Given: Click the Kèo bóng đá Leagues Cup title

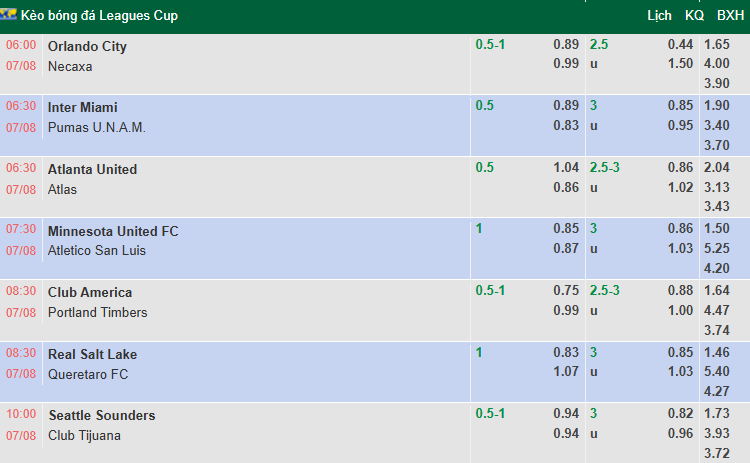Looking at the screenshot, I should coord(99,16).
